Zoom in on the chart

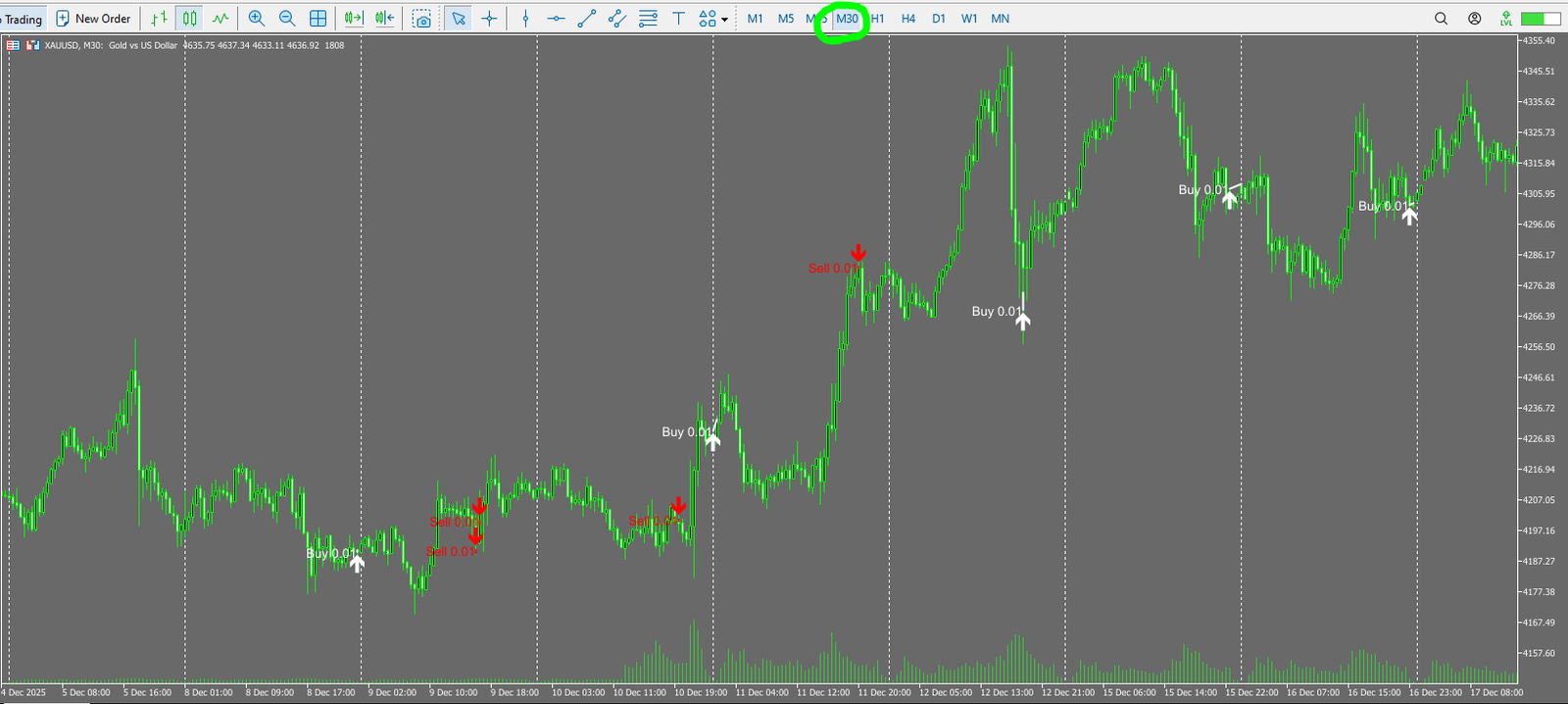click(257, 19)
